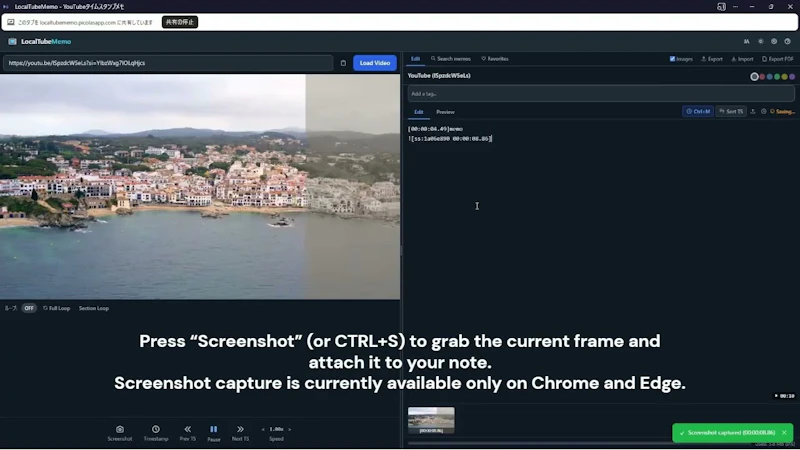Image resolution: width=800 pixels, height=450 pixels.
Task: Click the paste icon beside the URL field
Action: pyautogui.click(x=343, y=63)
